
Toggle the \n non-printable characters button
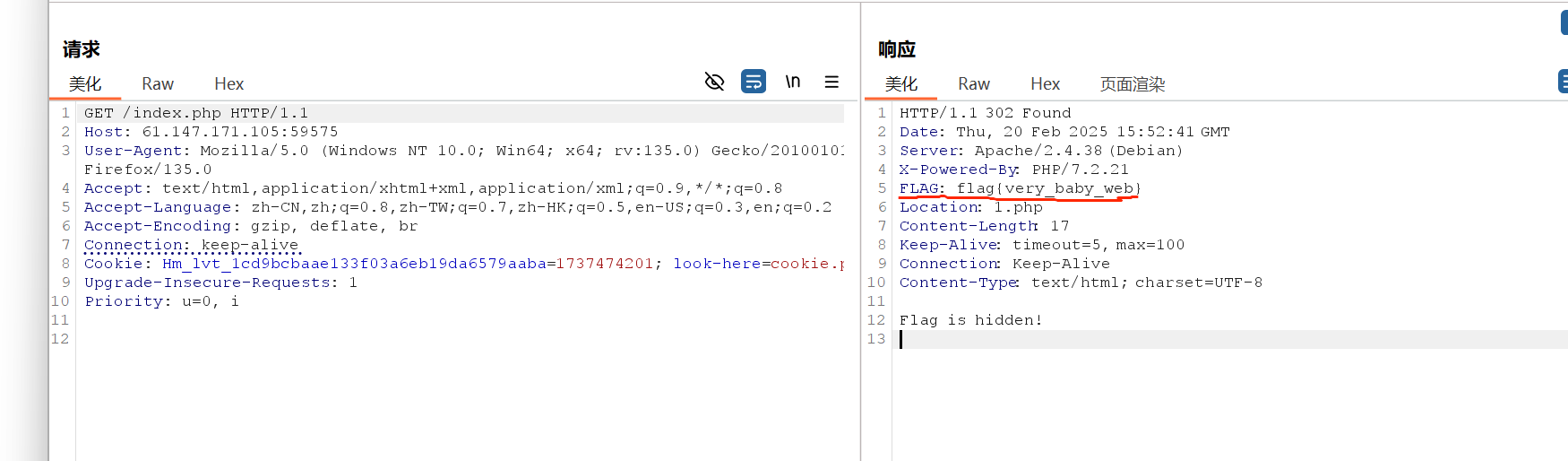(x=793, y=82)
